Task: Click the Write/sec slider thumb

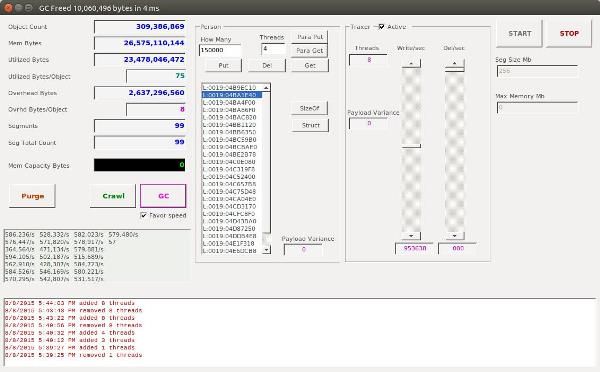Action: pyautogui.click(x=411, y=146)
